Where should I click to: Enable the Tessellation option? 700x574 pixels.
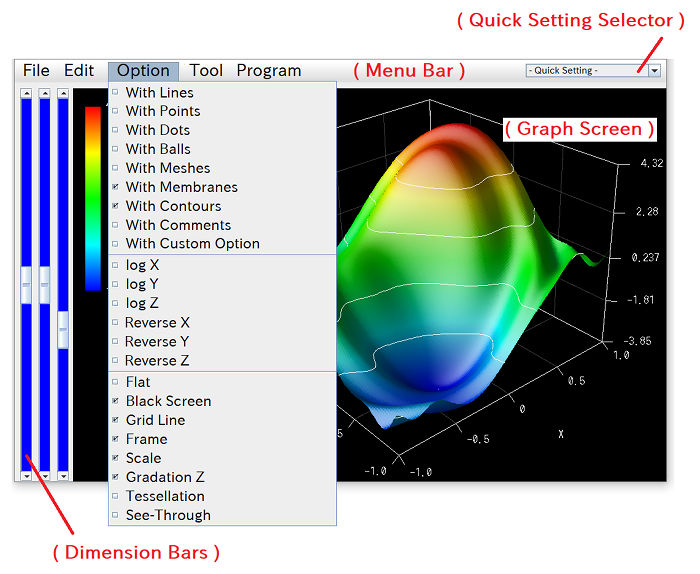[222, 496]
